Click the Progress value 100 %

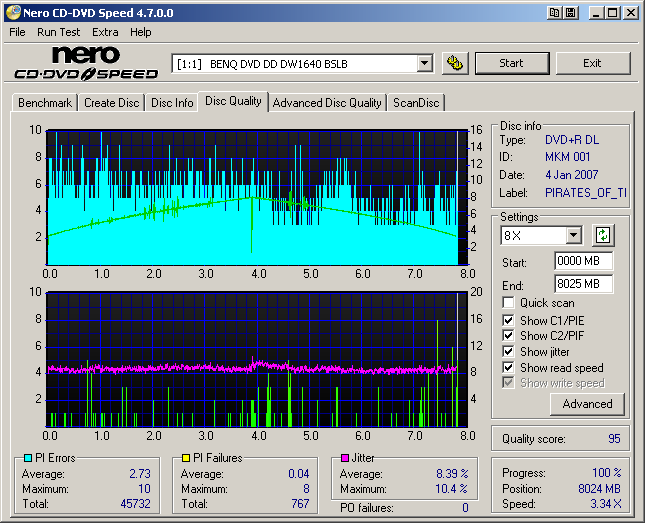point(607,473)
